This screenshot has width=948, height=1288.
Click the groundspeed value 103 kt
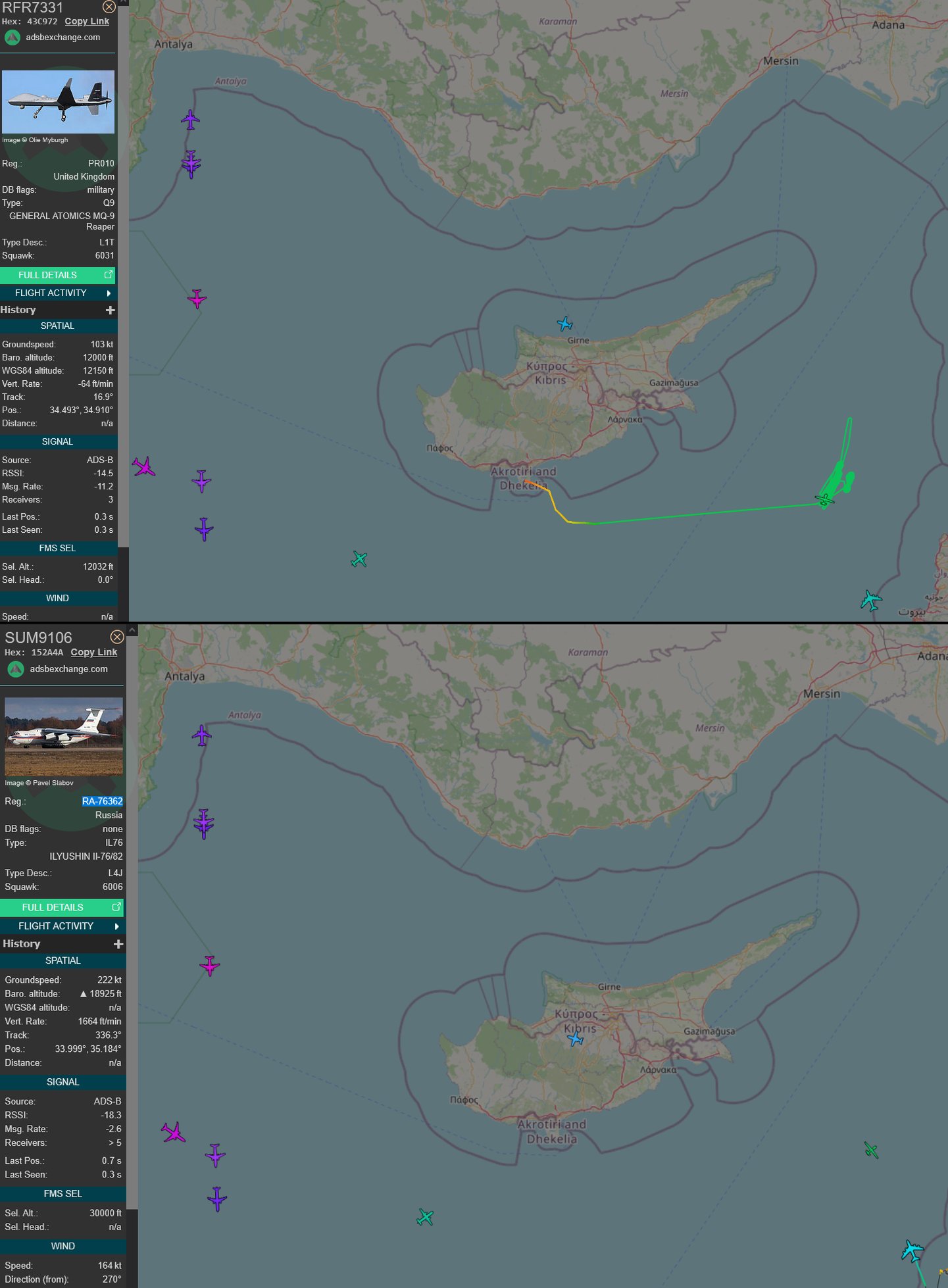click(x=102, y=344)
